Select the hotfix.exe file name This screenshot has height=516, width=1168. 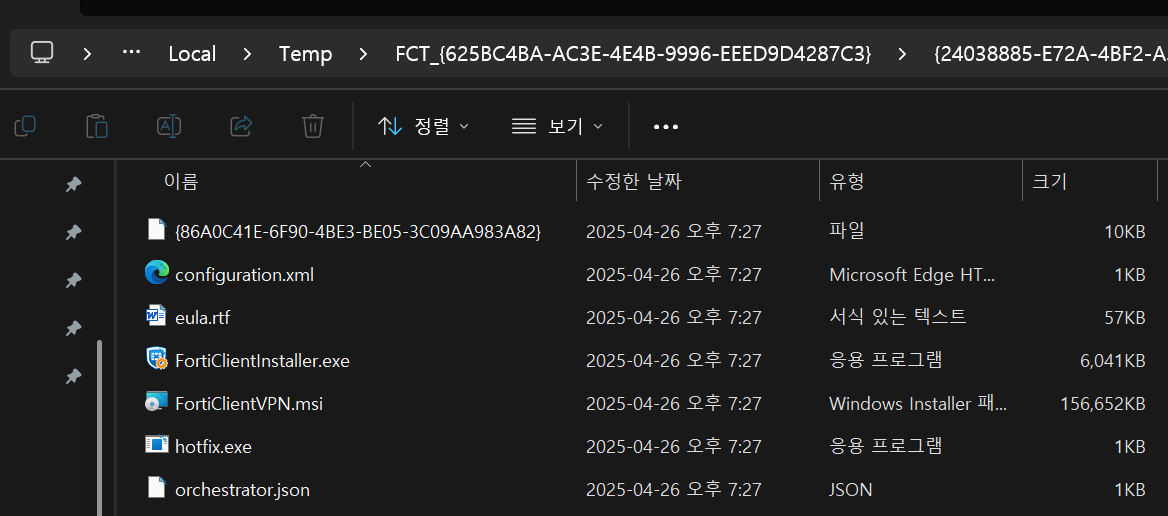click(x=213, y=447)
